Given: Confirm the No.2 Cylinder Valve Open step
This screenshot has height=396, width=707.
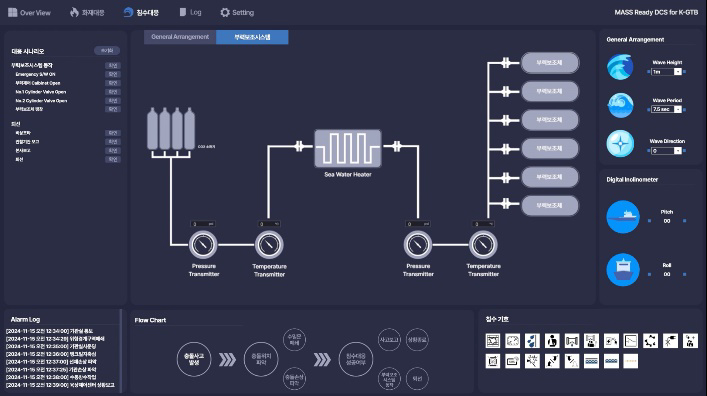Looking at the screenshot, I should [x=113, y=101].
